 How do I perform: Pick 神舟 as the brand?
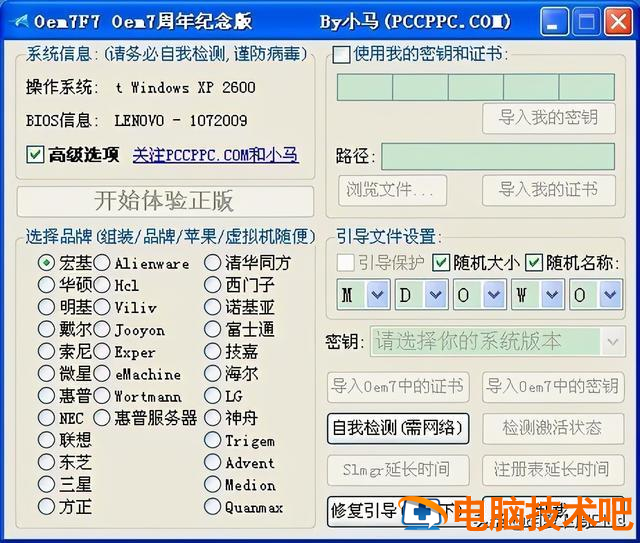(213, 417)
